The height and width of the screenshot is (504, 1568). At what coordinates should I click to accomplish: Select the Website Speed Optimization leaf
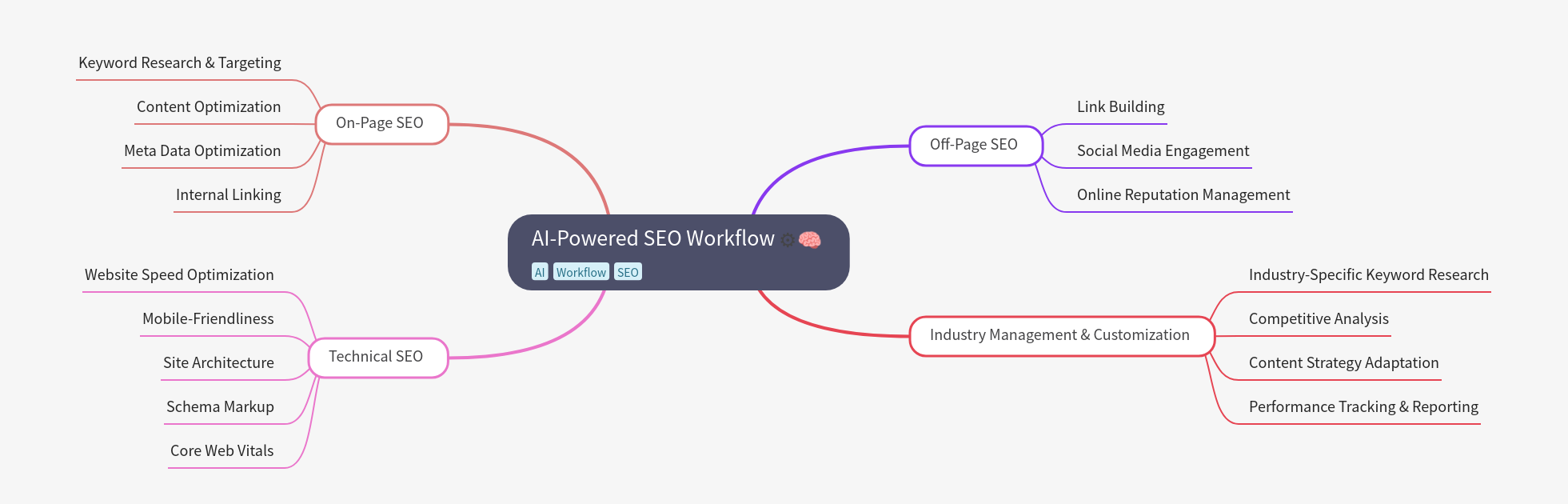[x=179, y=275]
